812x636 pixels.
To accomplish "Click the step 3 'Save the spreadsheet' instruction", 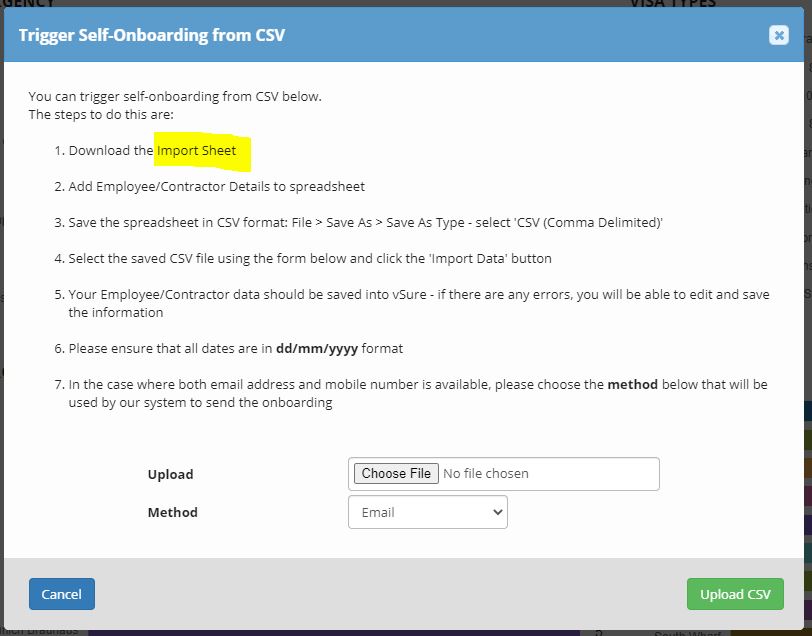I will point(365,223).
